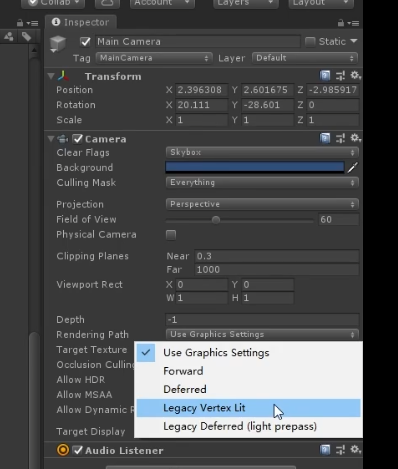Open the Account dropdown
Viewport: 398px width, 469px height.
pyautogui.click(x=162, y=3)
